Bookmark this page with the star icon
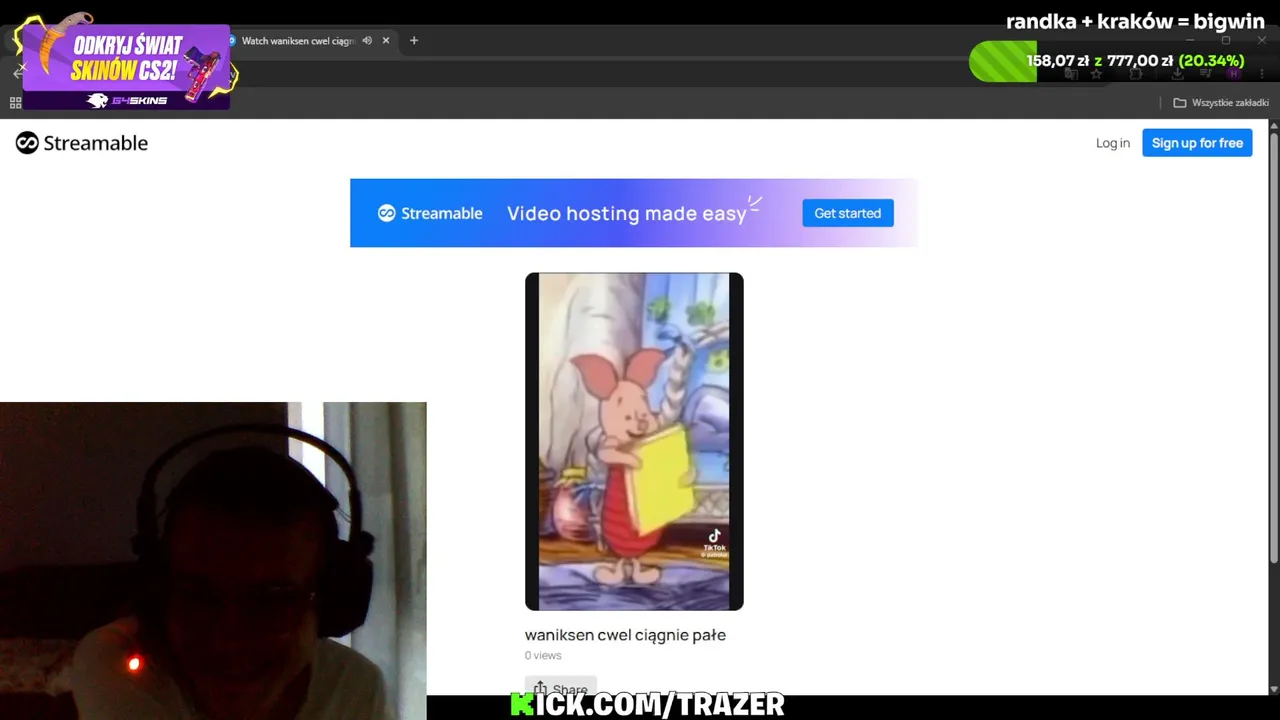This screenshot has width=1280, height=720. pyautogui.click(x=1097, y=74)
